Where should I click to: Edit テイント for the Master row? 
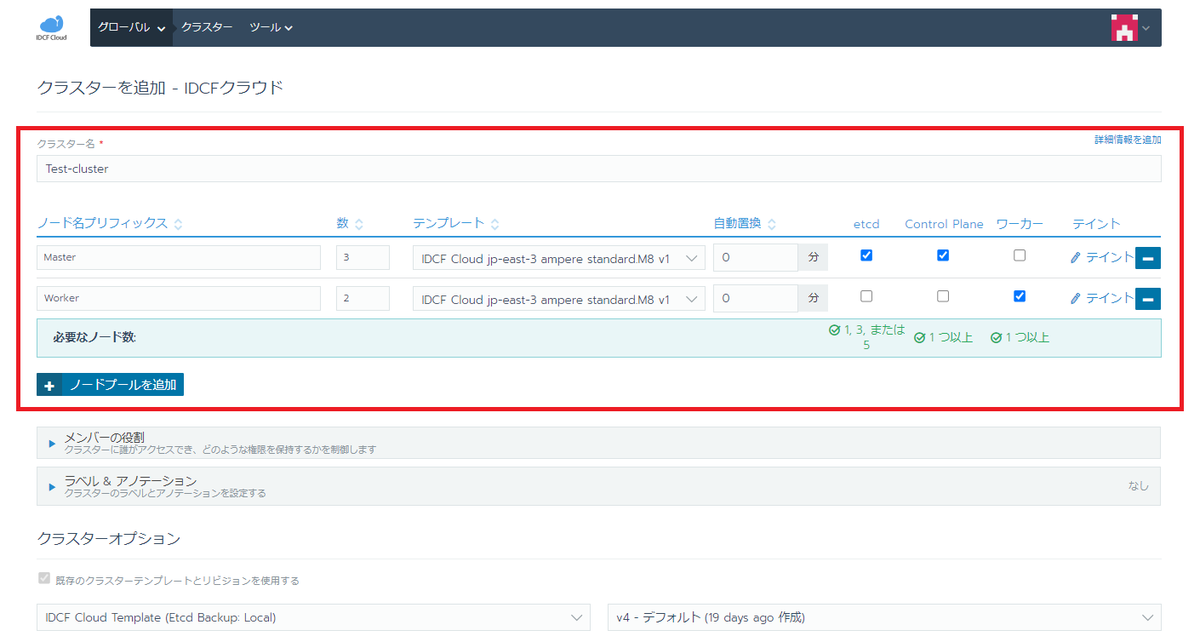(1102, 257)
